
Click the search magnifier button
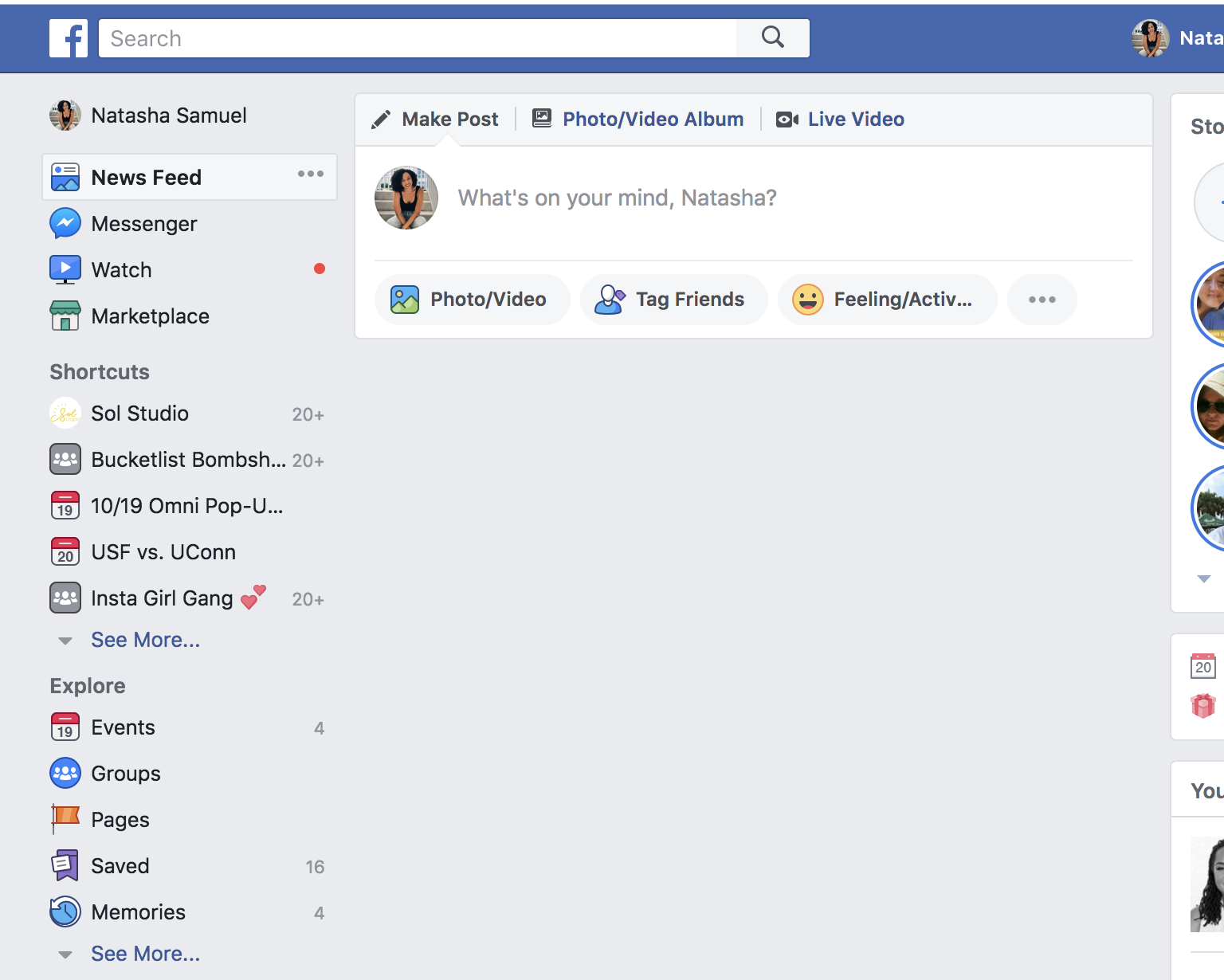tap(773, 38)
